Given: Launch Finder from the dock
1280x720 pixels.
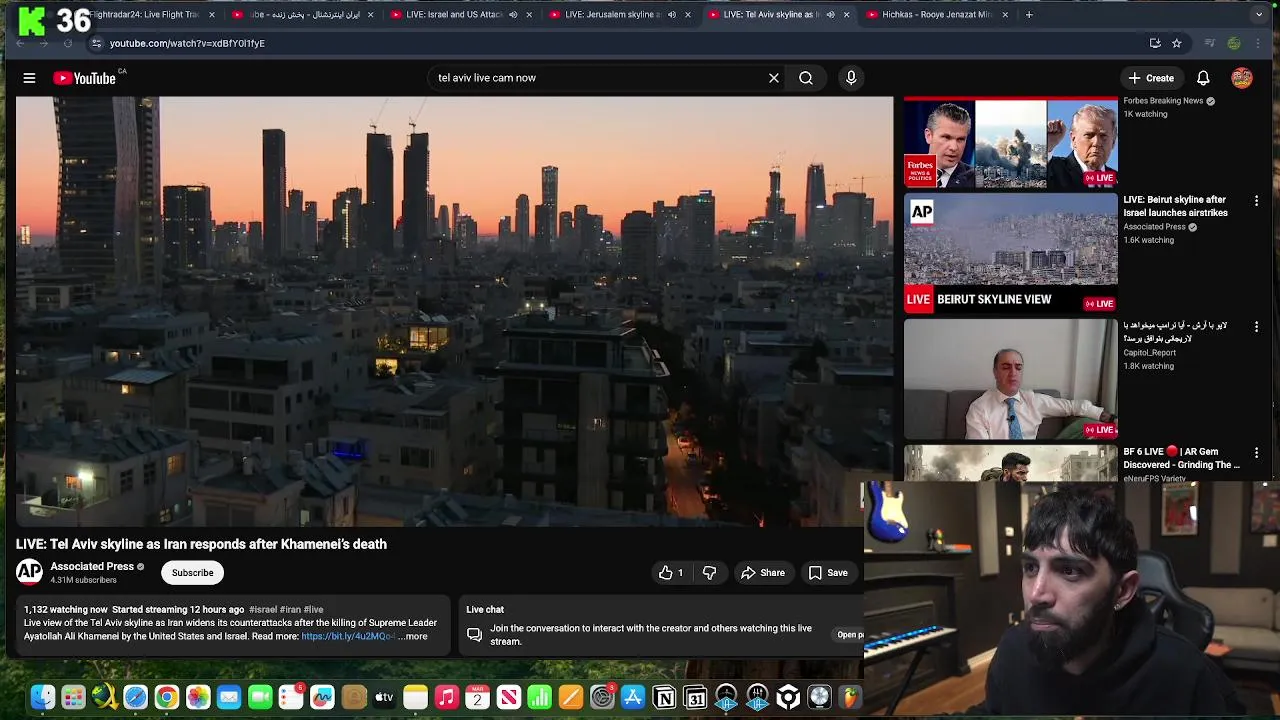Looking at the screenshot, I should 42,697.
